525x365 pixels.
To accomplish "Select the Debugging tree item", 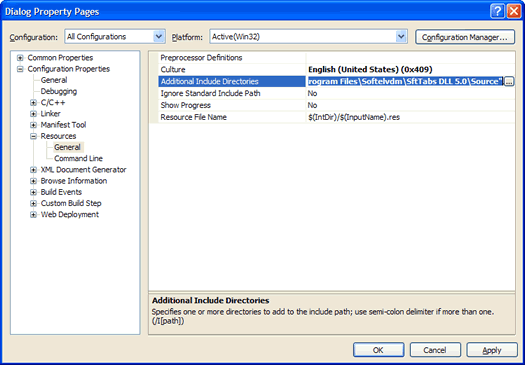I will point(59,91).
